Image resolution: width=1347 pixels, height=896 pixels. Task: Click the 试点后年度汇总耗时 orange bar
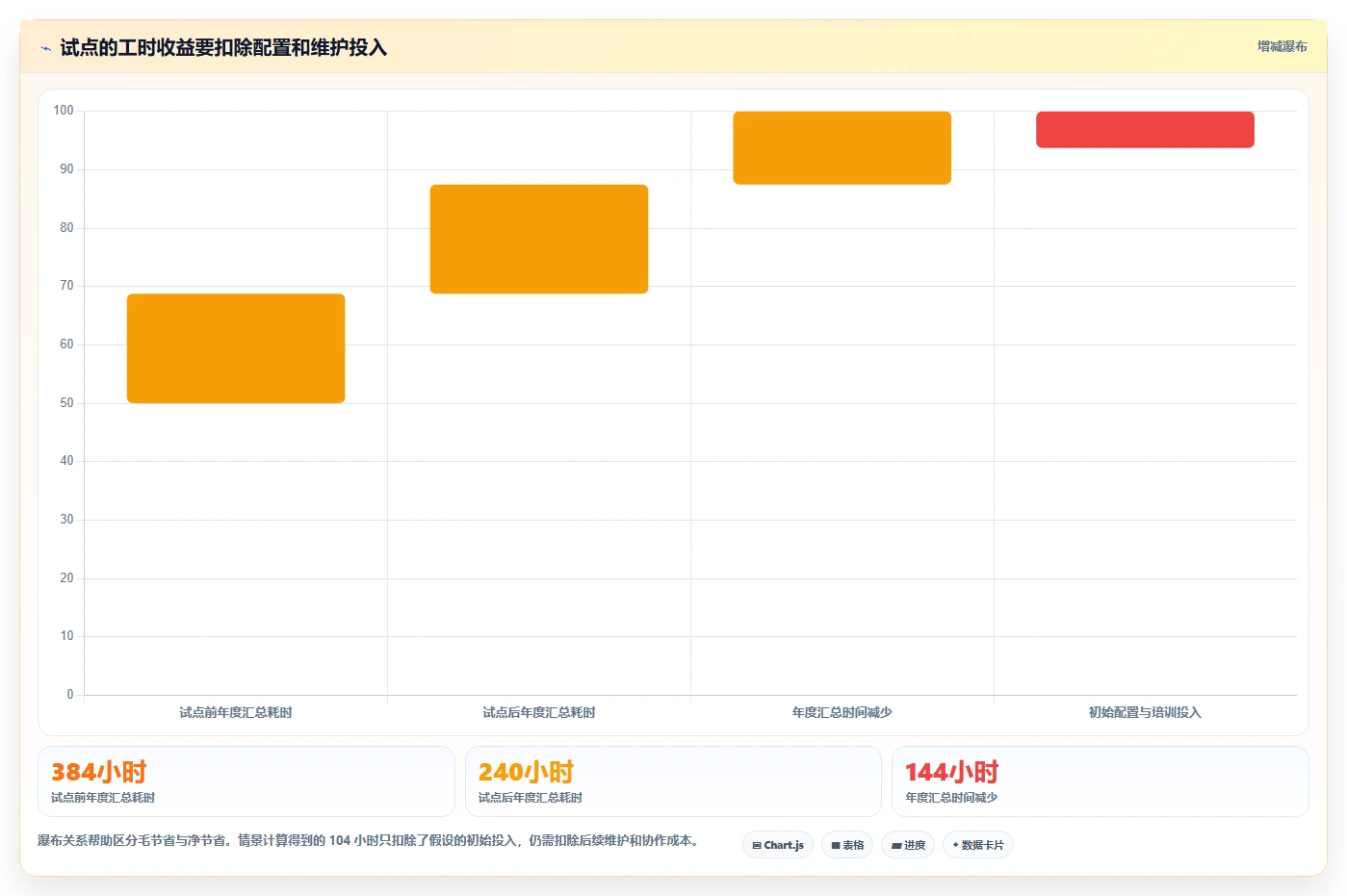539,239
